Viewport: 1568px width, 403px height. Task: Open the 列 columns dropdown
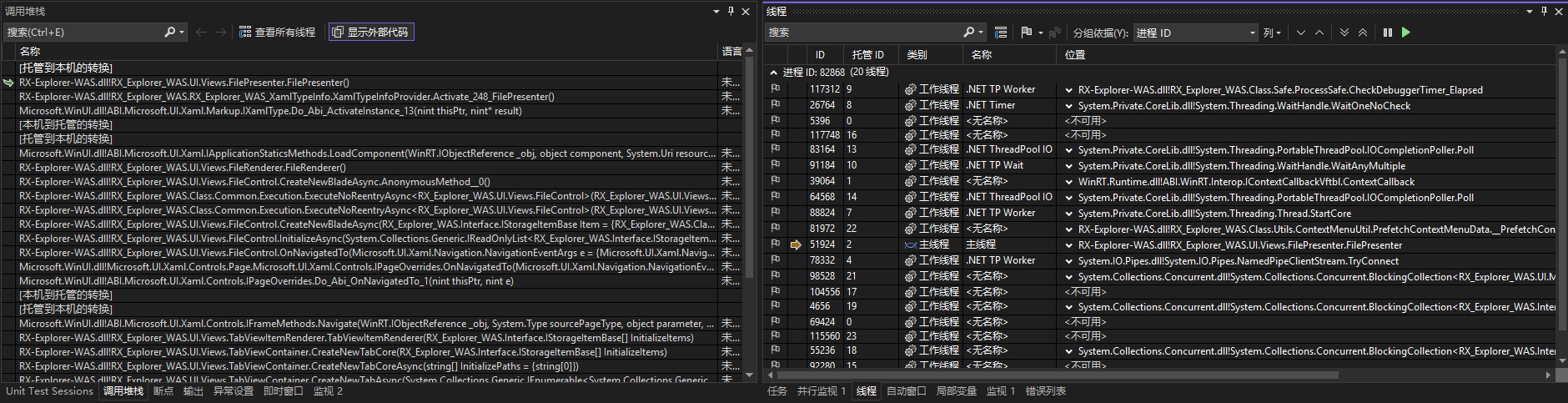pyautogui.click(x=1272, y=33)
